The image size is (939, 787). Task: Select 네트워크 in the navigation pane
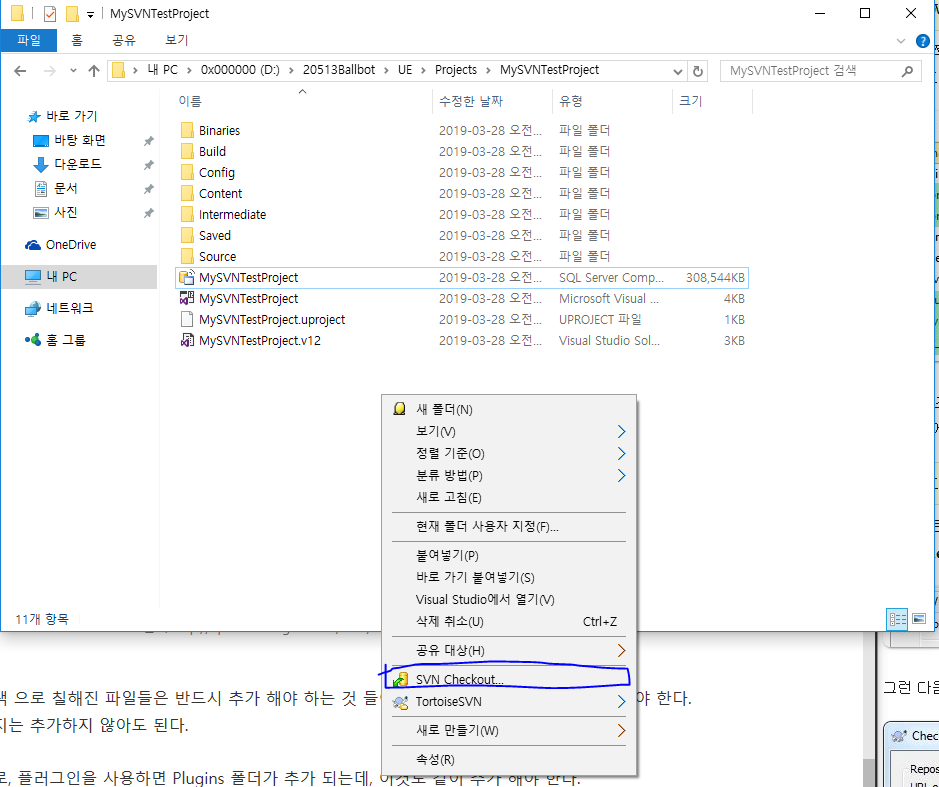click(x=70, y=308)
